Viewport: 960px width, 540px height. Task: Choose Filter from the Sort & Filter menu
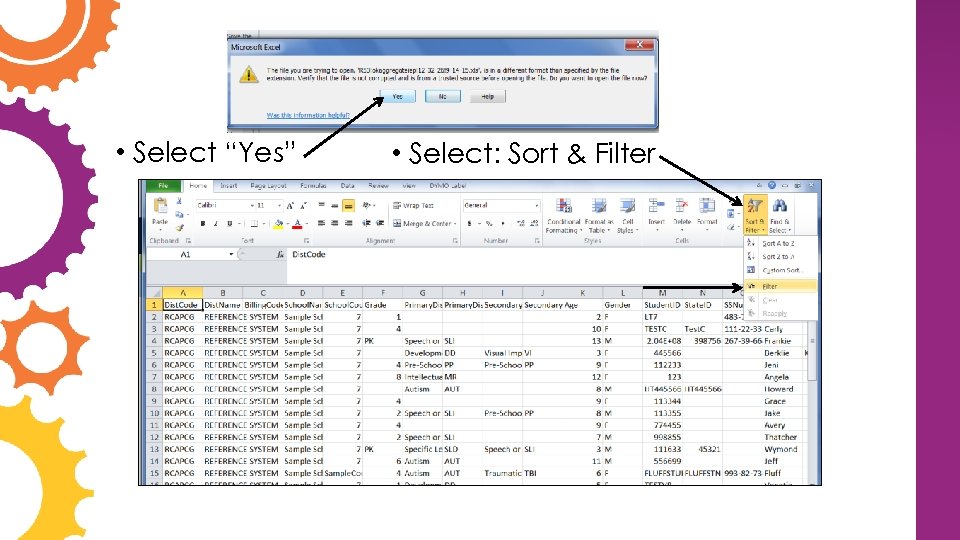[781, 286]
